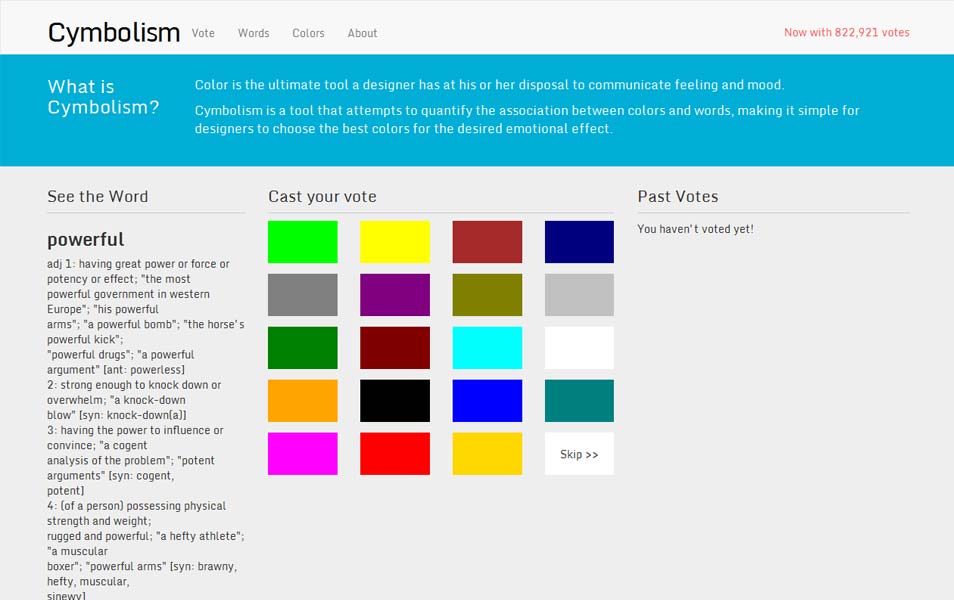Select the black swatch
This screenshot has height=600, width=954.
tap(395, 401)
